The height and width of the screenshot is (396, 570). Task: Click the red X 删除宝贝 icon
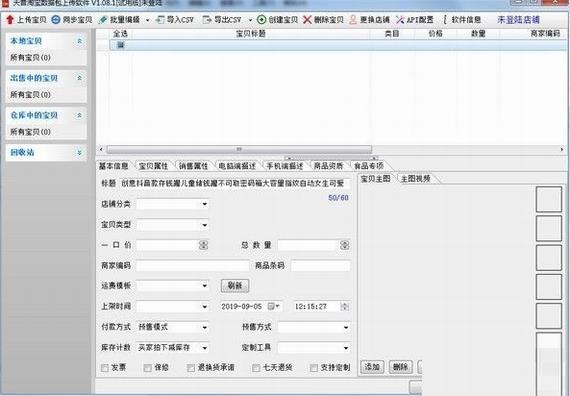(307, 20)
